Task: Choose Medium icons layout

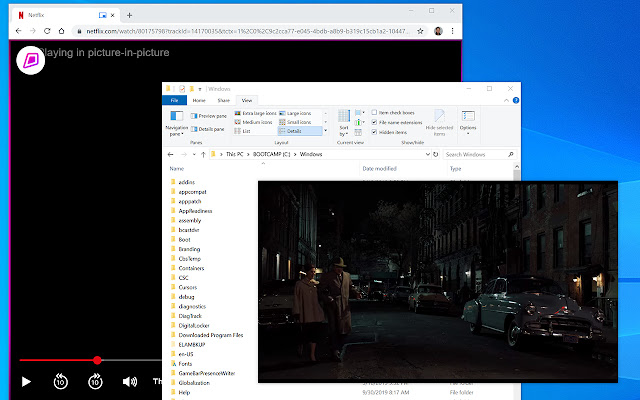Action: coord(253,122)
